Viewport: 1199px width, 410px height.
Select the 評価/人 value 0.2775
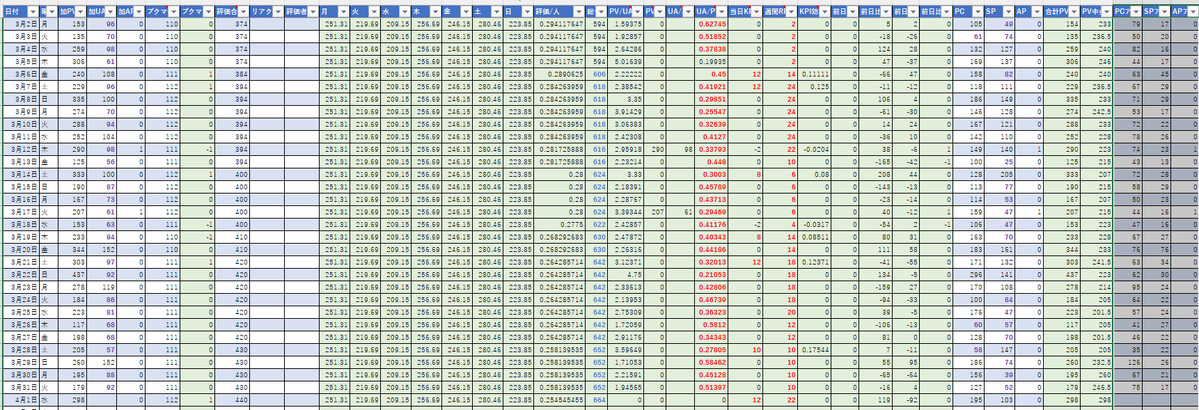[560, 224]
